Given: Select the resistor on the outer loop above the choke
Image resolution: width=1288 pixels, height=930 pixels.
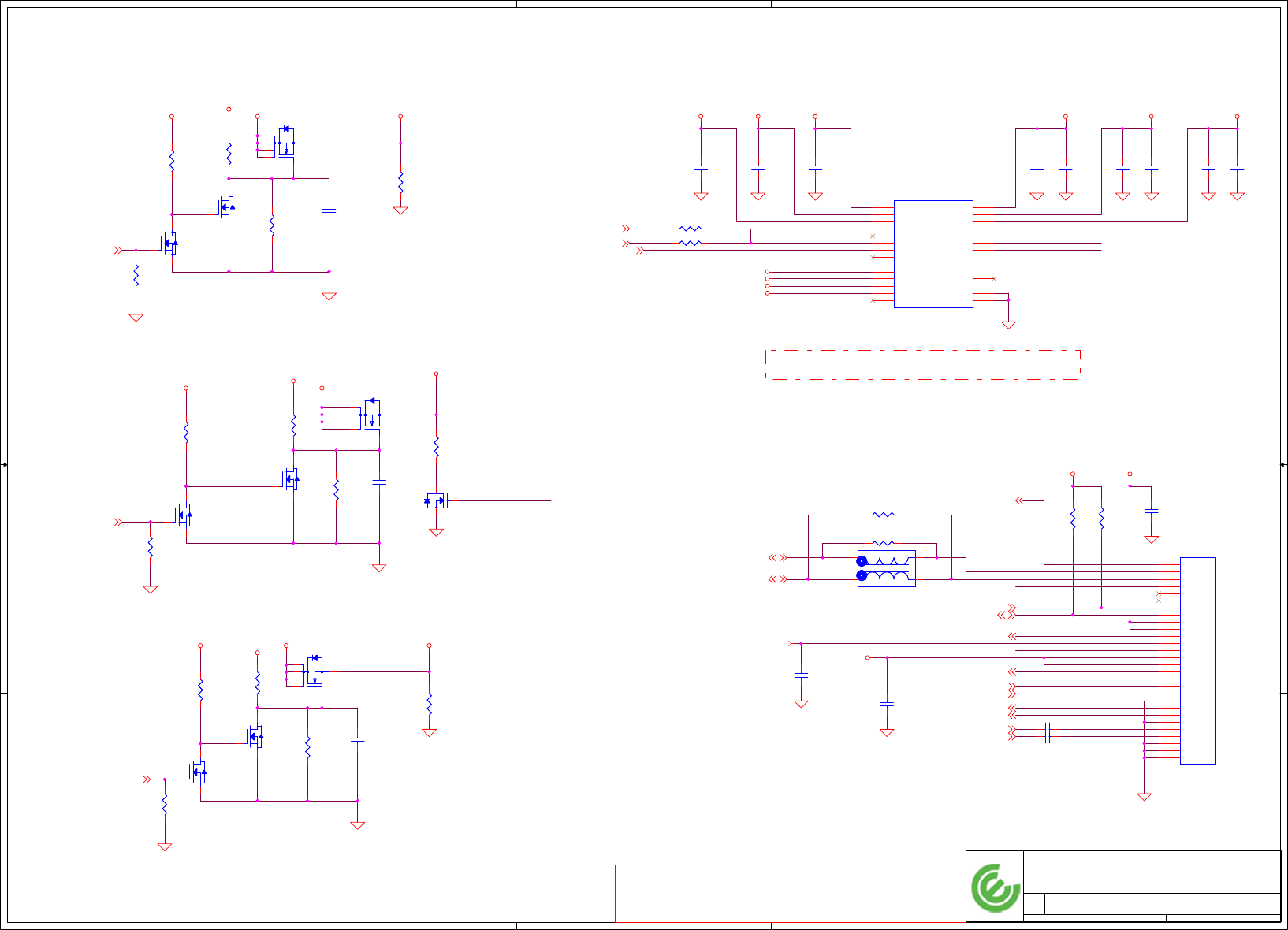Looking at the screenshot, I should (x=884, y=515).
